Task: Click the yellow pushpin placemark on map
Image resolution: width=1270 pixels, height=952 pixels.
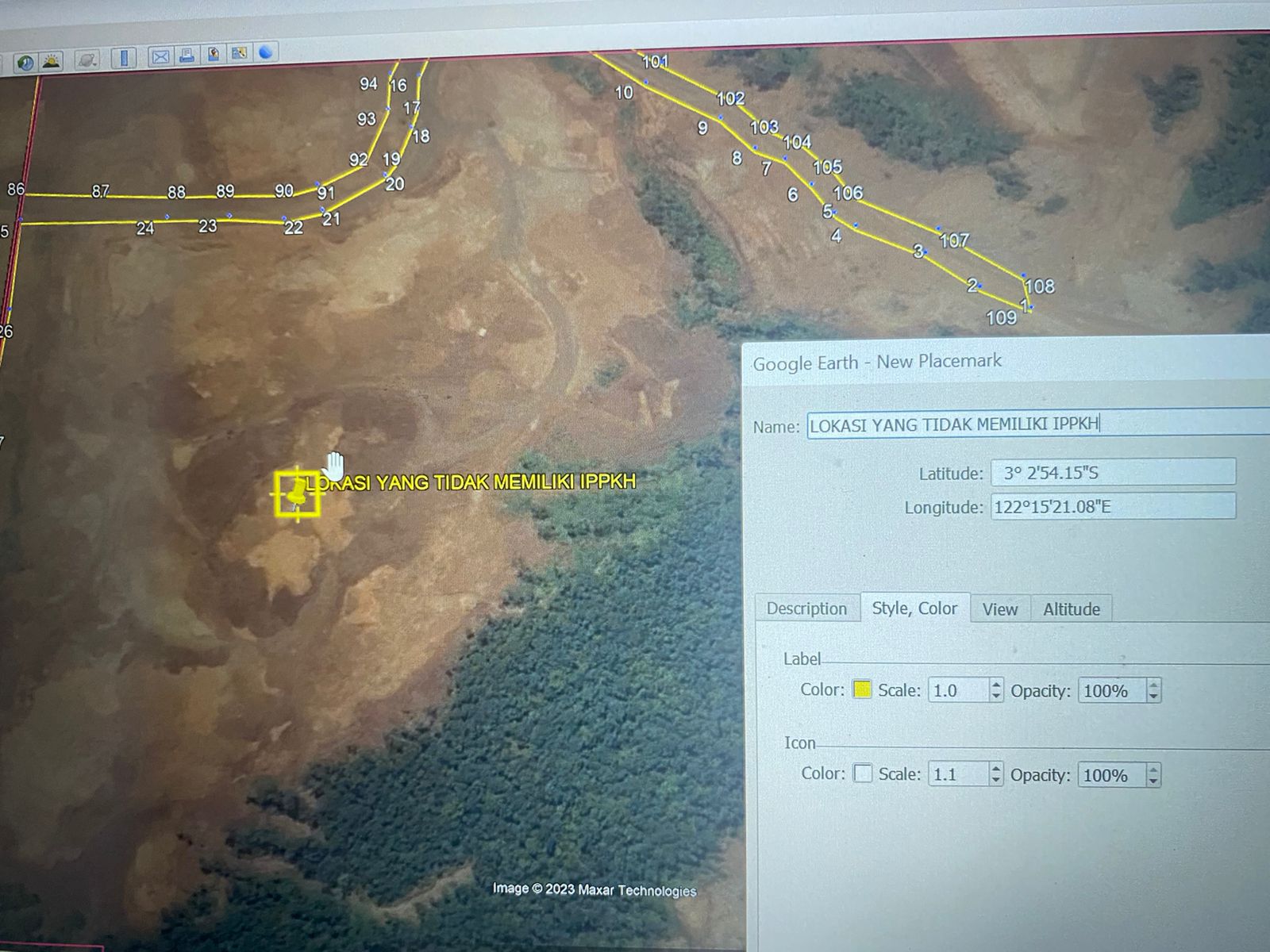Action: point(298,494)
